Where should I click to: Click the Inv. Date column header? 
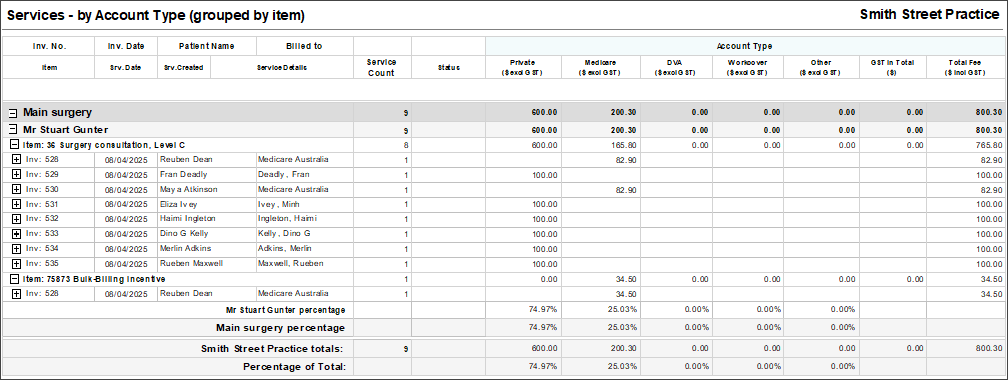coord(126,46)
